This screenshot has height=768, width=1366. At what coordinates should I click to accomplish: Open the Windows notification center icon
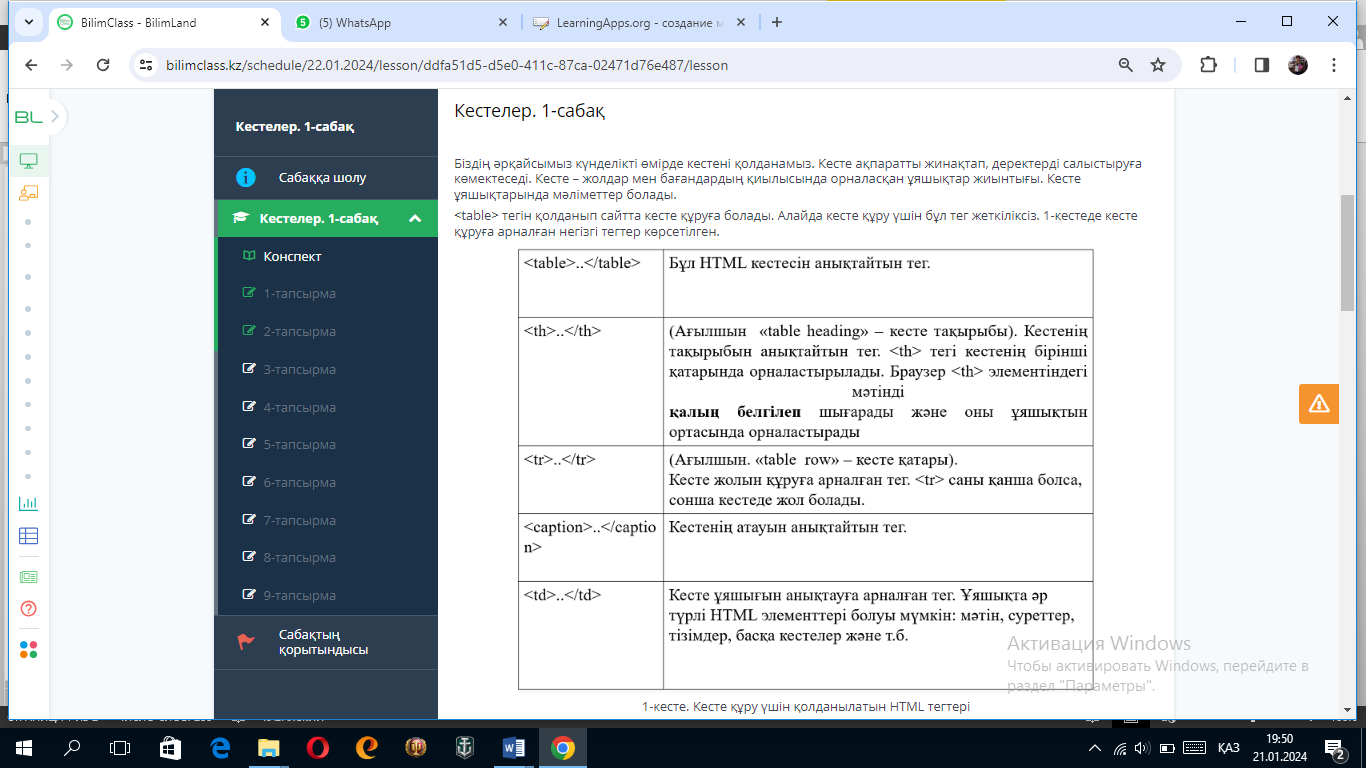point(1334,748)
